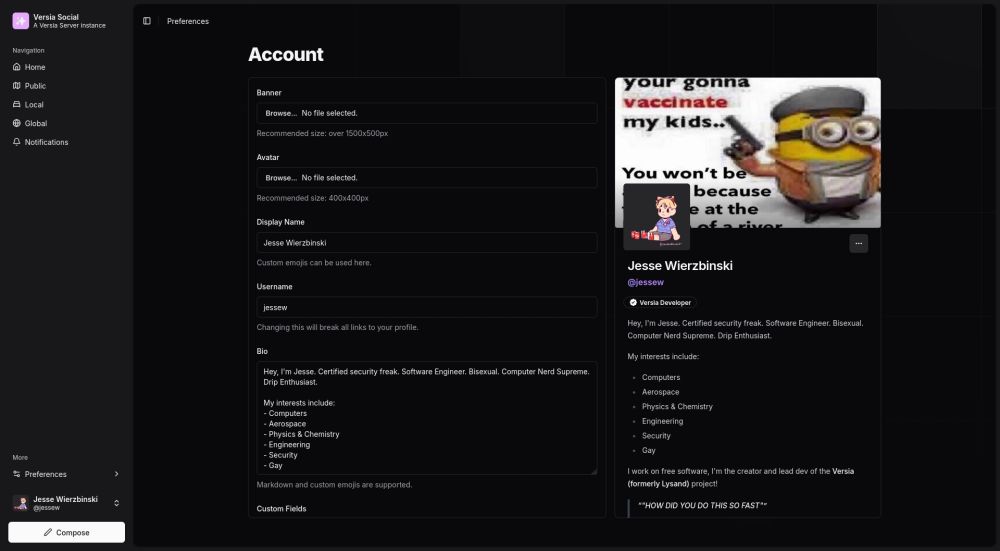Click the Notifications bell icon
Viewport: 1000px width, 551px height.
pos(17,142)
